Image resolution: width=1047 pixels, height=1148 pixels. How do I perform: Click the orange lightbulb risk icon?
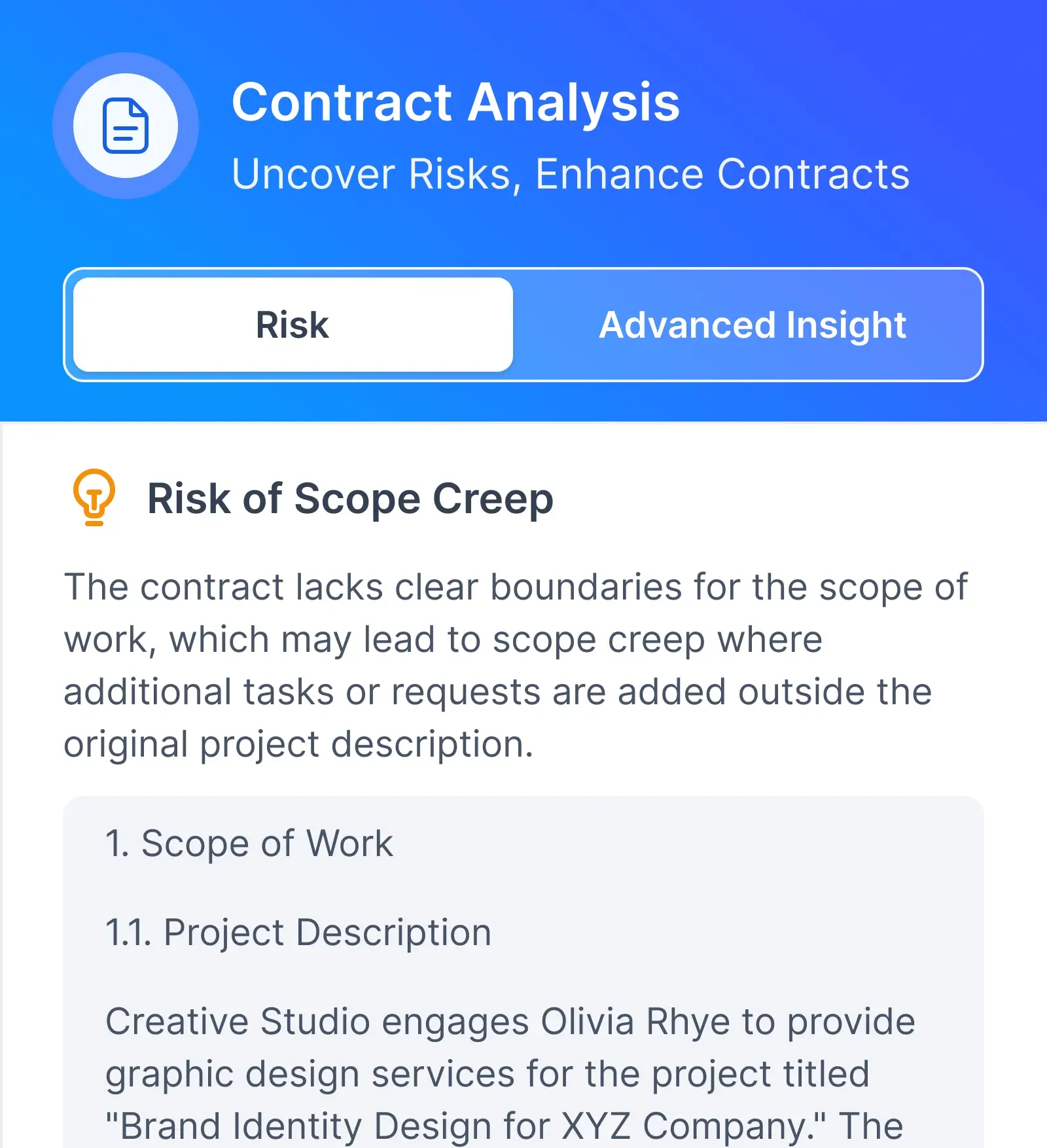pos(94,497)
